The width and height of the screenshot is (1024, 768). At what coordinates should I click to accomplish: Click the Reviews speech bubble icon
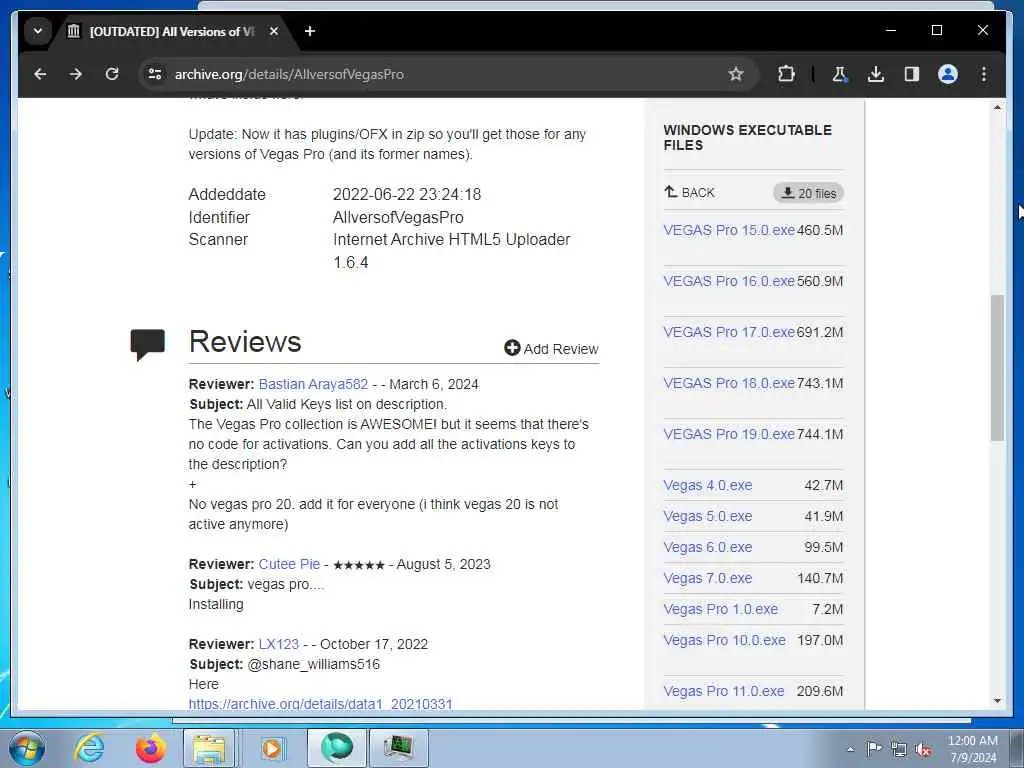tap(148, 344)
